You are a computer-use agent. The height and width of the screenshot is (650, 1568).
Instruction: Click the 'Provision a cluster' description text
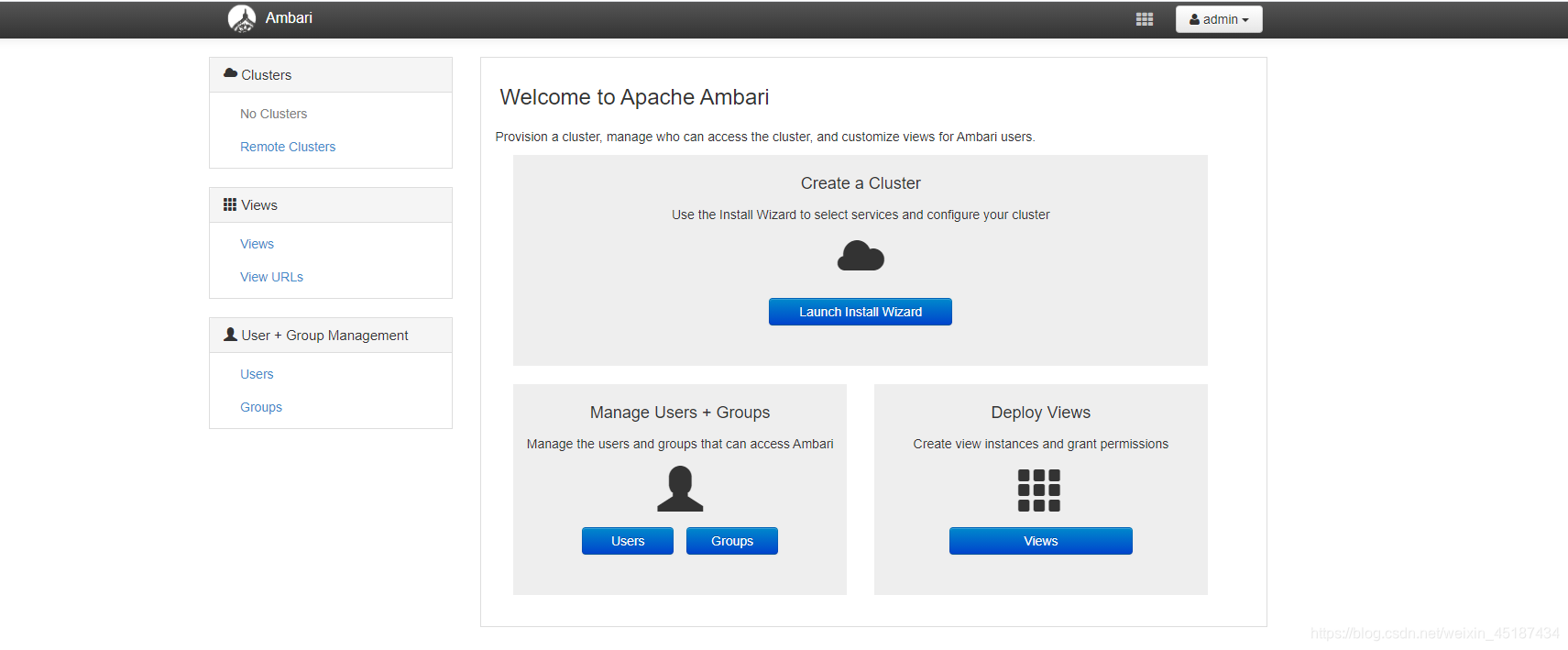tap(765, 137)
